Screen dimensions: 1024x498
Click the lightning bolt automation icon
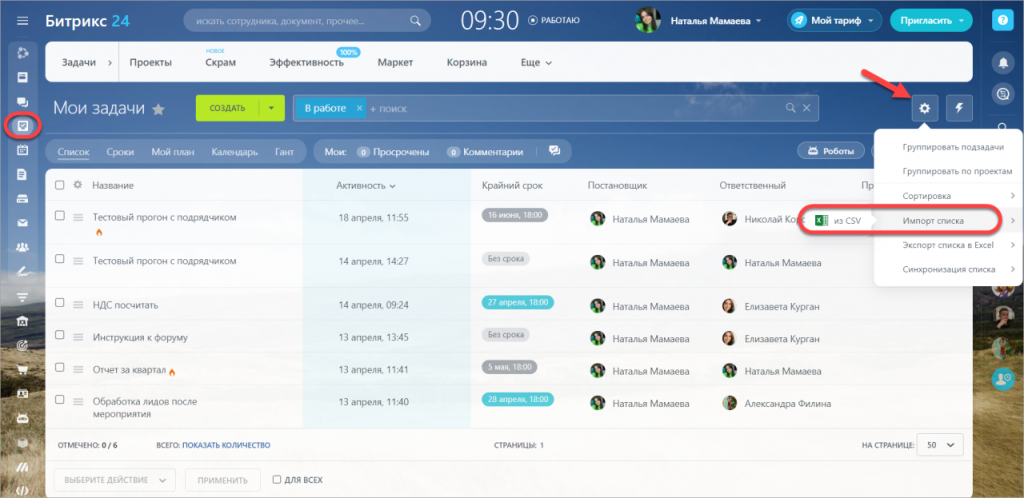pyautogui.click(x=958, y=108)
